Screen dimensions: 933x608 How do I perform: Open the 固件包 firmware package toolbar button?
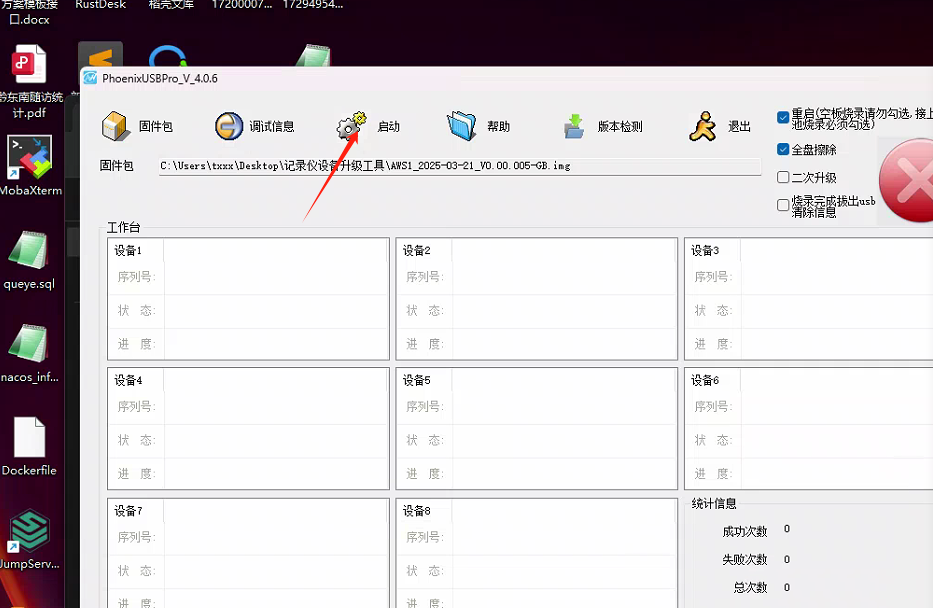pyautogui.click(x=137, y=126)
